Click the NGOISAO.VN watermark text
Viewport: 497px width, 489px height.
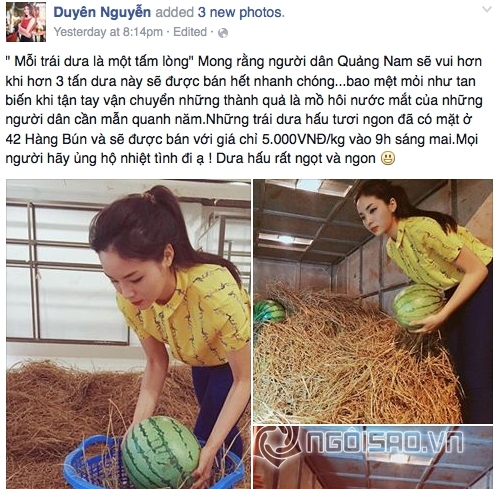pyautogui.click(x=384, y=442)
